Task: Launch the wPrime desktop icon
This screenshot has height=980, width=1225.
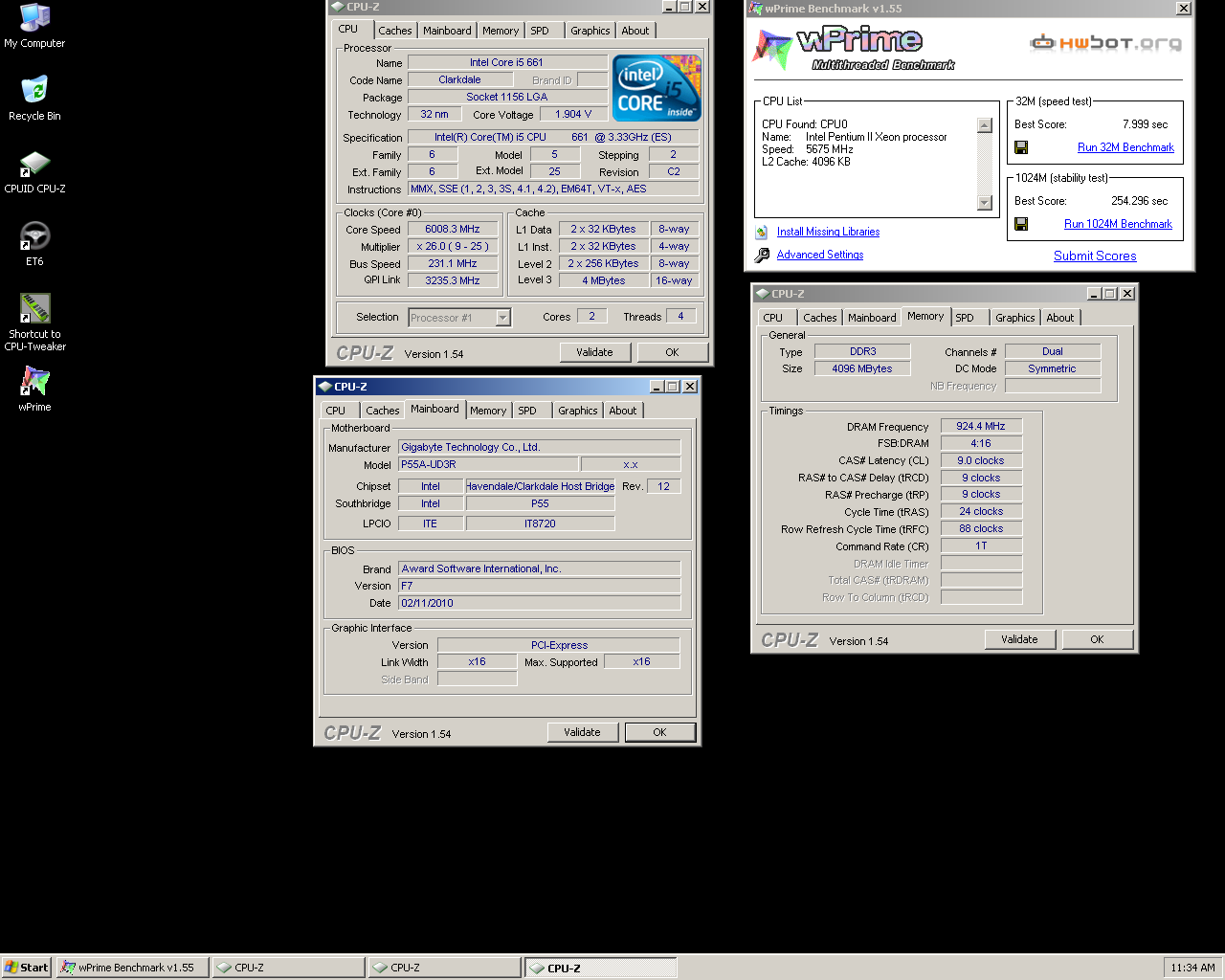Action: click(34, 390)
